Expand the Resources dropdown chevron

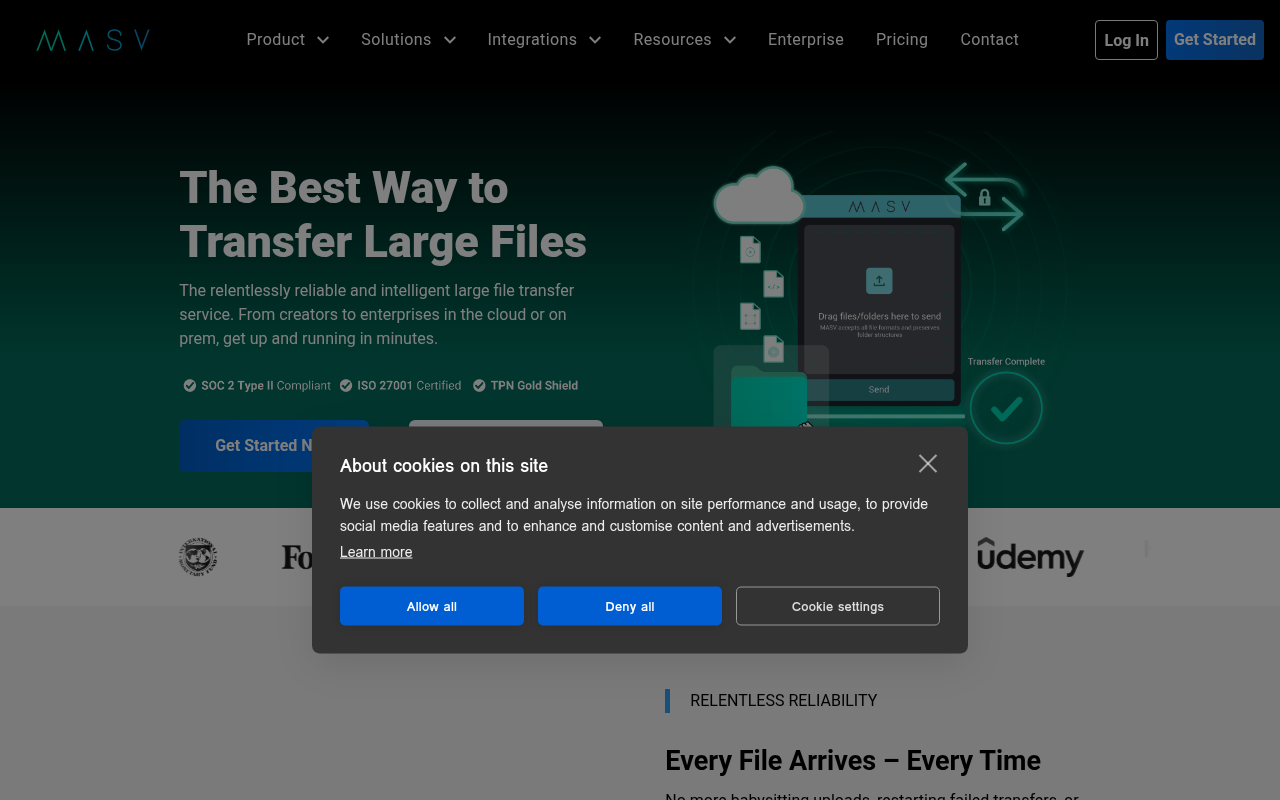tap(730, 40)
